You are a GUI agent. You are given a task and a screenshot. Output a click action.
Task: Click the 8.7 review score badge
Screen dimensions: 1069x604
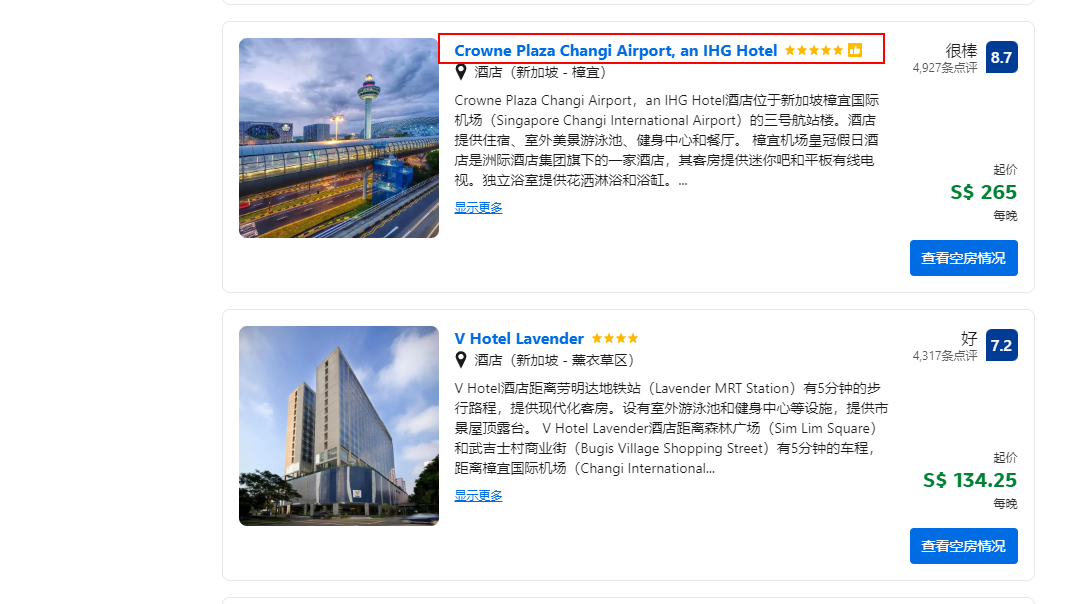(x=1001, y=57)
